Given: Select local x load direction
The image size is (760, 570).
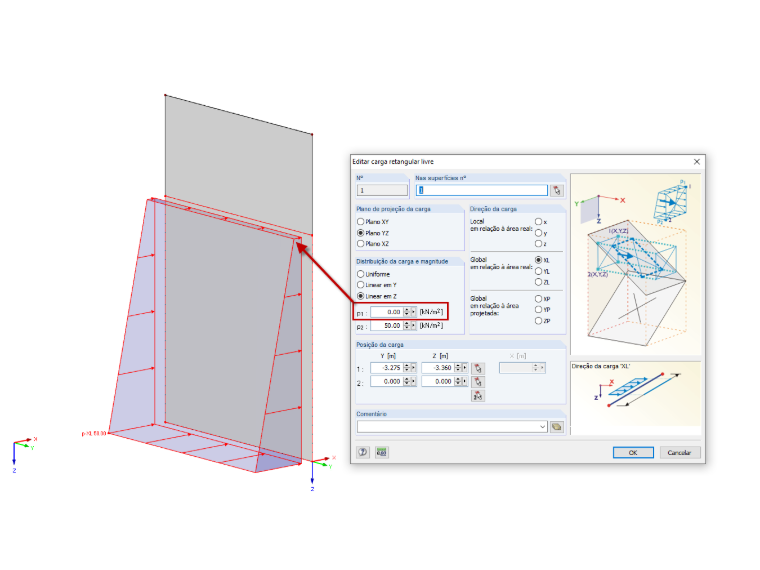Looking at the screenshot, I should (x=538, y=222).
